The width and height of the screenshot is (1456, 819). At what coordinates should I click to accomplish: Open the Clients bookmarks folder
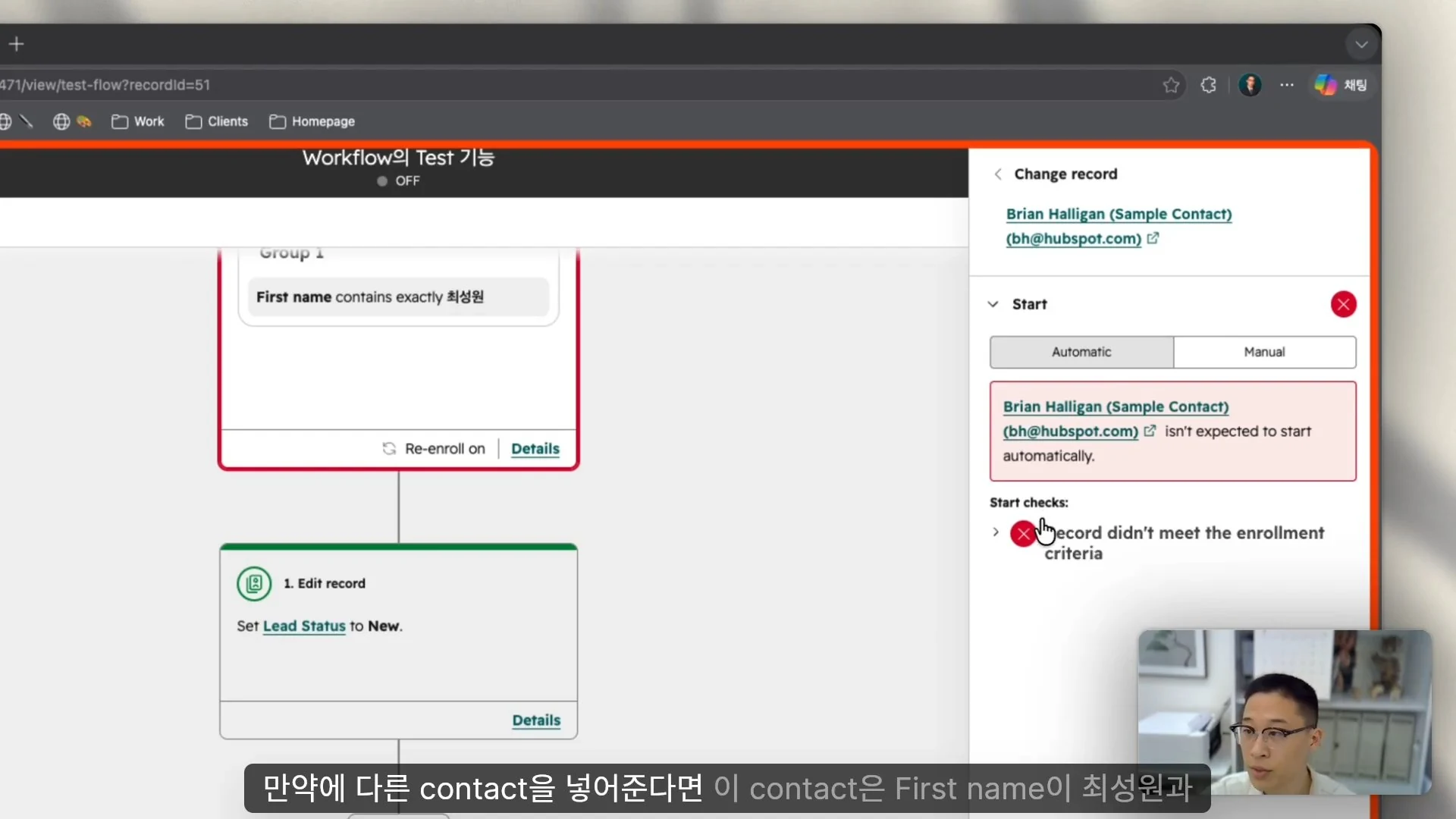217,121
